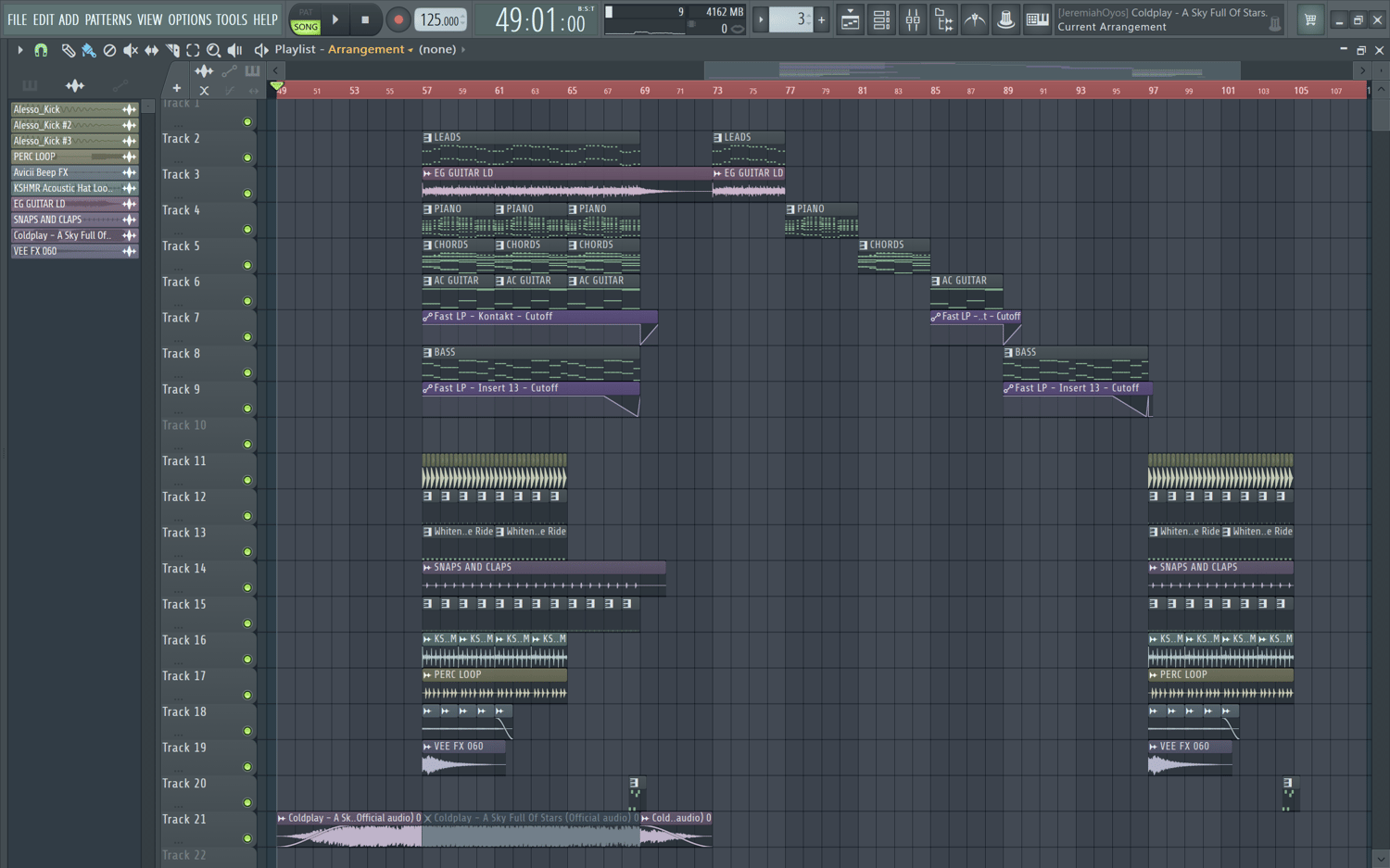The image size is (1390, 868).
Task: Choose the Select tool
Action: [193, 50]
